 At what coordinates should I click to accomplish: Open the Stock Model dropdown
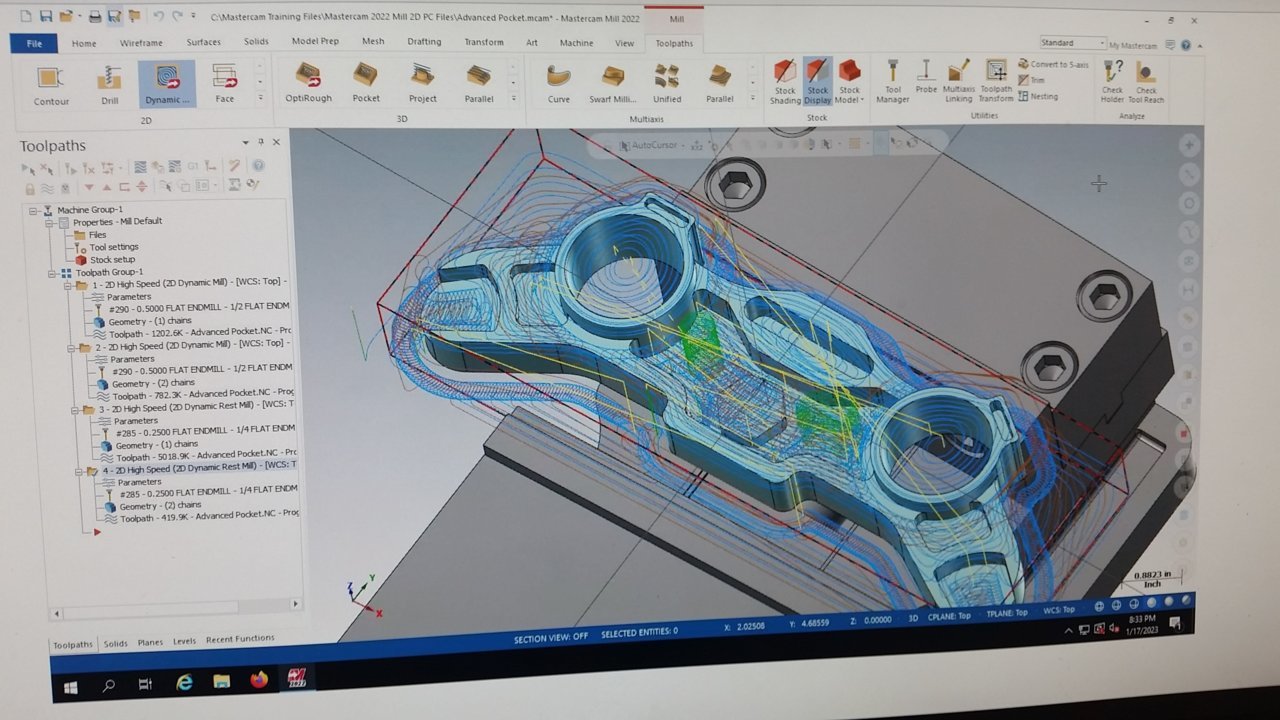850,82
